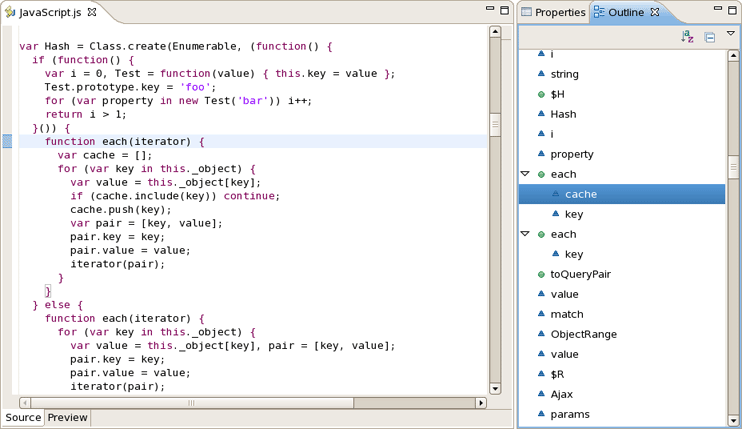Click the '} else {' code line
The width and height of the screenshot is (742, 429).
tap(58, 305)
